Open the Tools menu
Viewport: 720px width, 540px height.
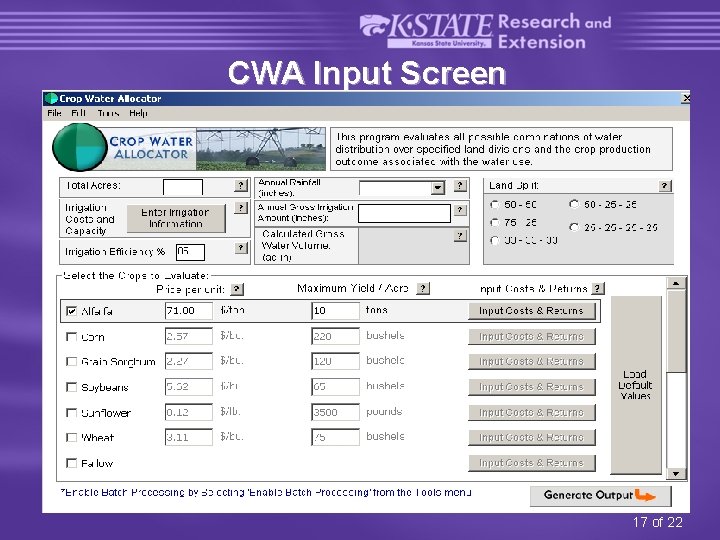(108, 113)
